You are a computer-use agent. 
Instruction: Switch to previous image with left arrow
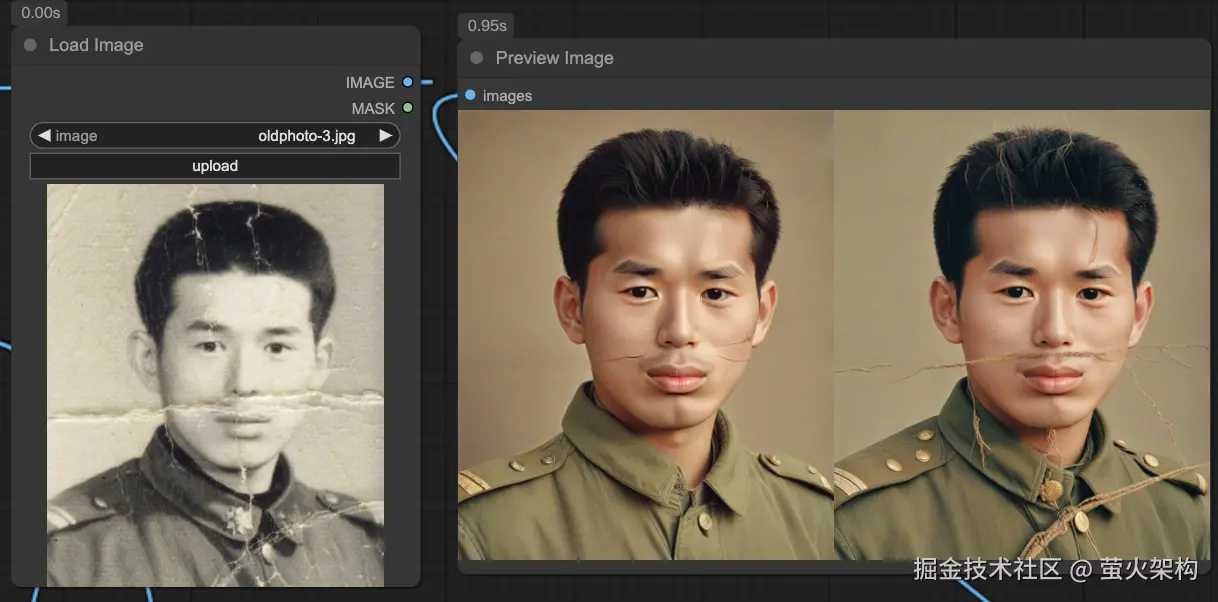point(44,136)
